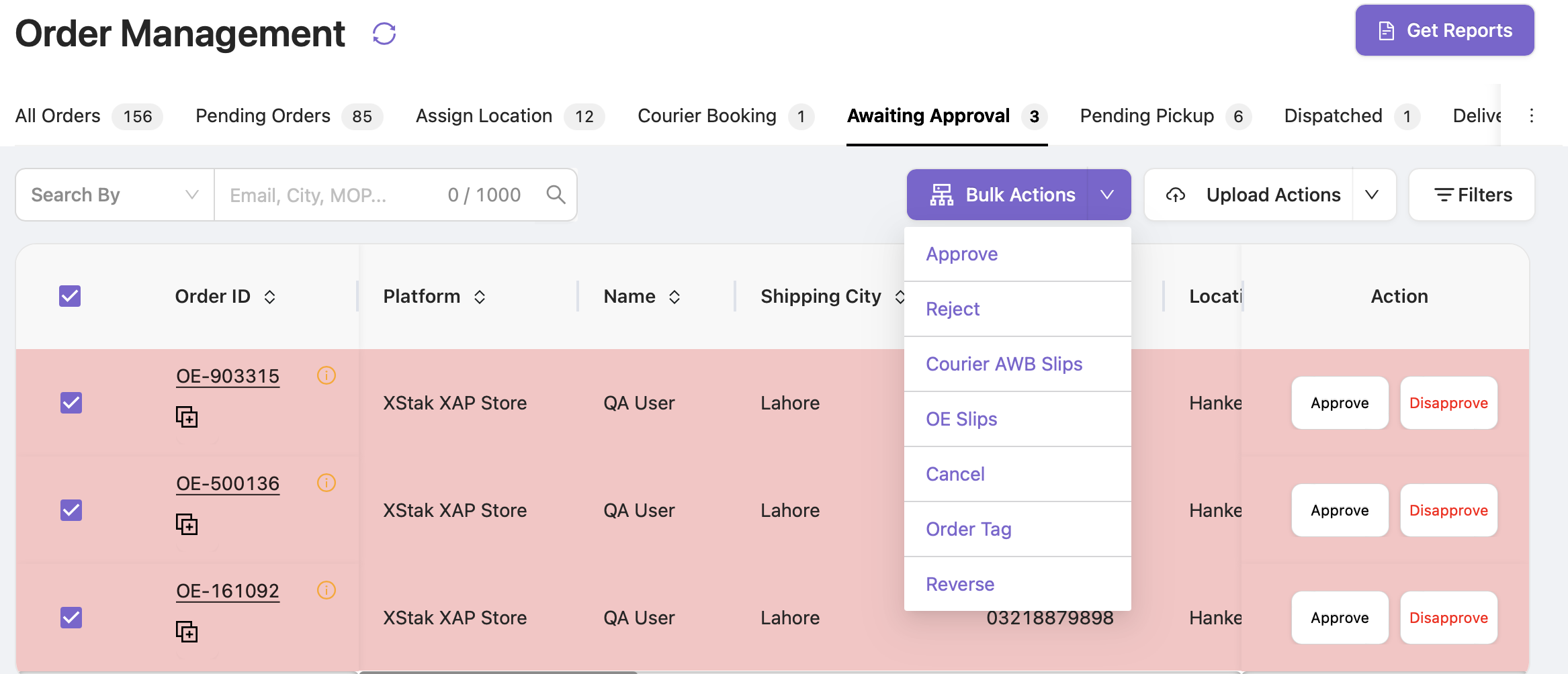Click the Get Reports button
Image resolution: width=1568 pixels, height=674 pixels.
1444,30
